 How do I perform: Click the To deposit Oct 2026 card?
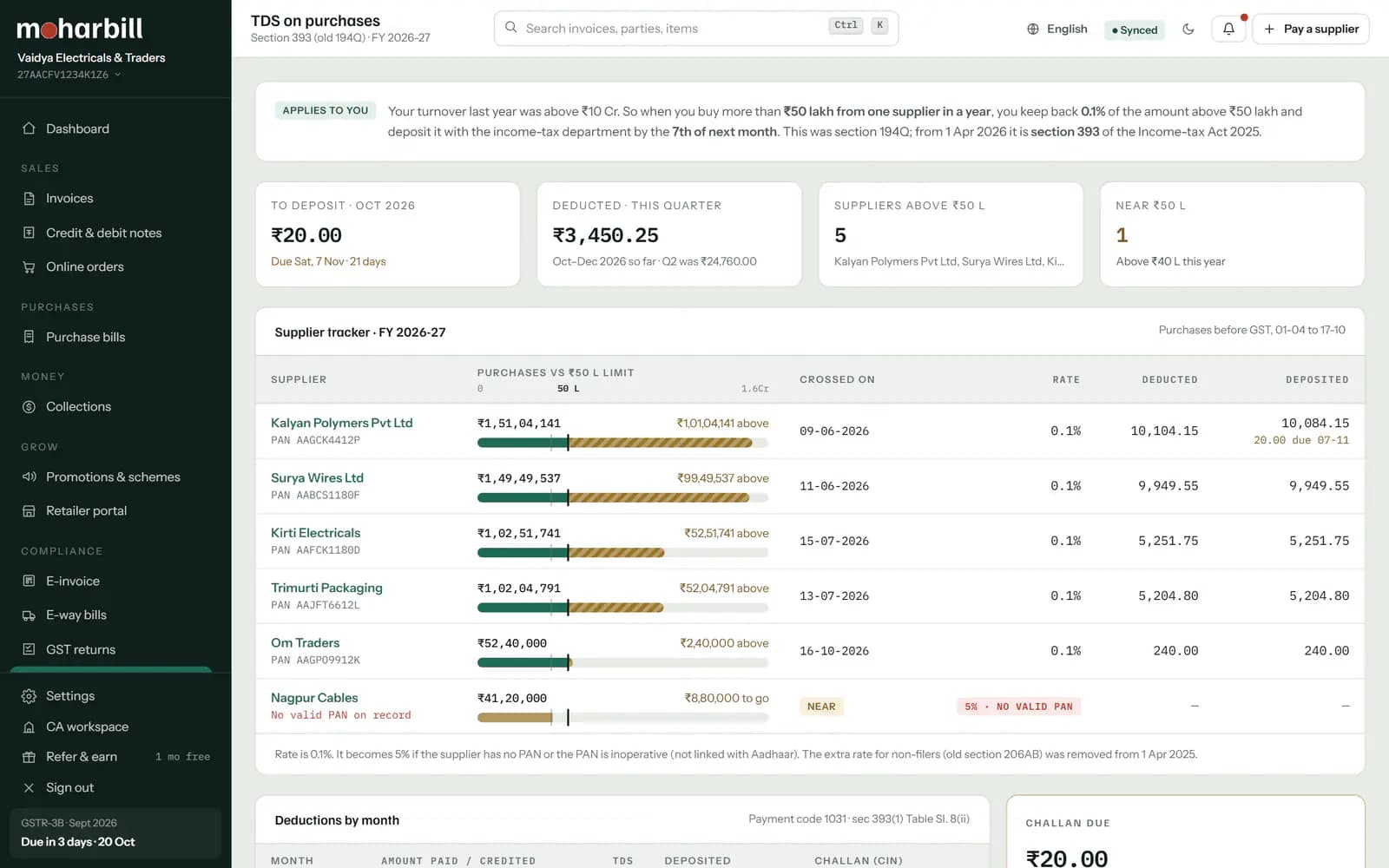(x=387, y=234)
